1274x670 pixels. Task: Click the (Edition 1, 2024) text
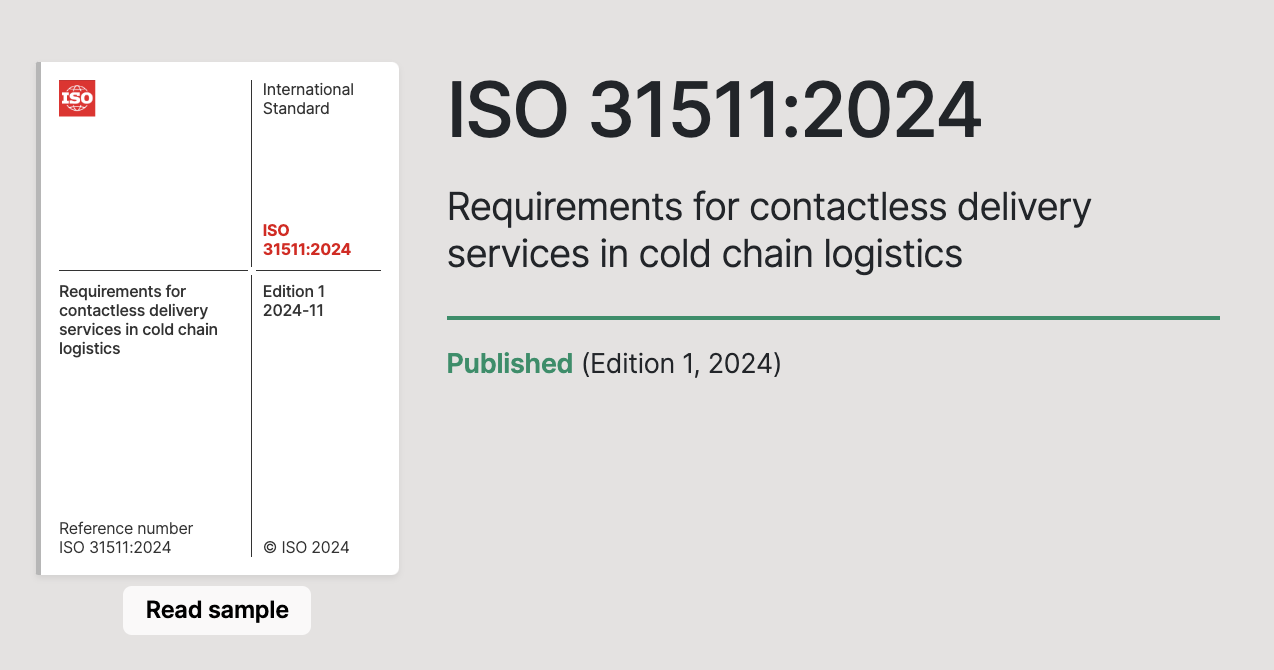click(681, 363)
